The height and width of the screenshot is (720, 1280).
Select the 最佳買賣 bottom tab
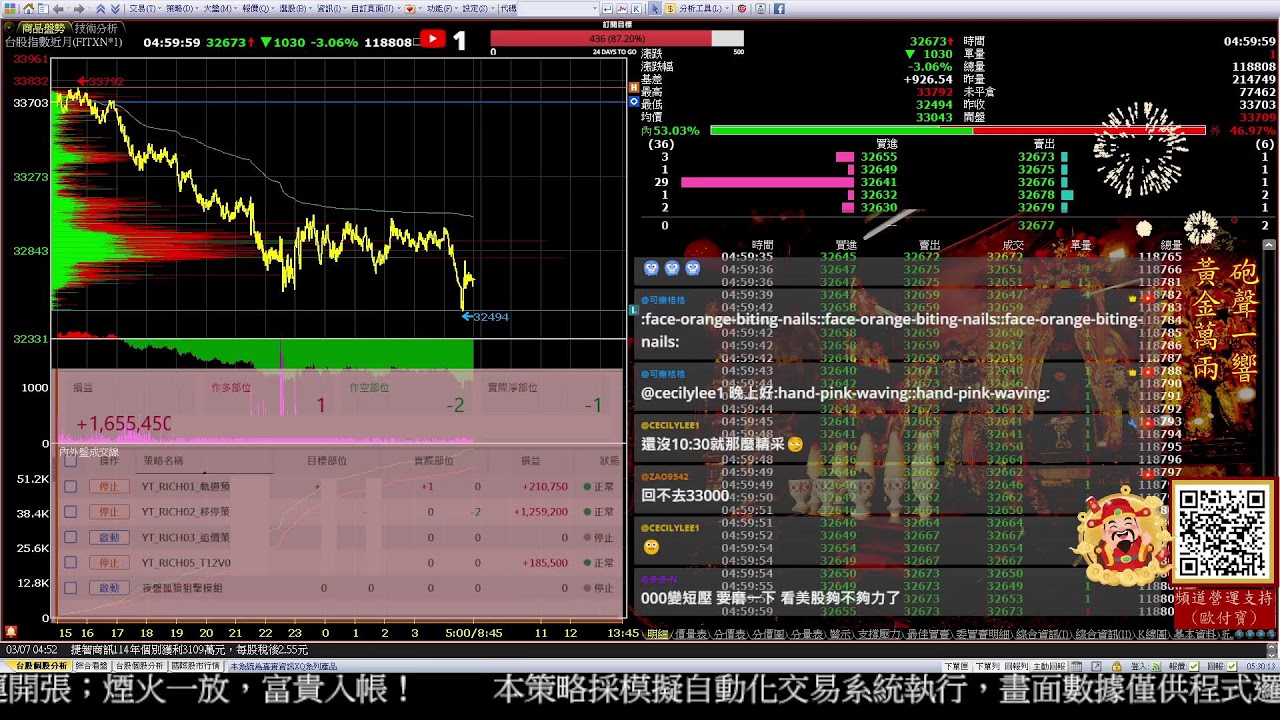coord(928,634)
